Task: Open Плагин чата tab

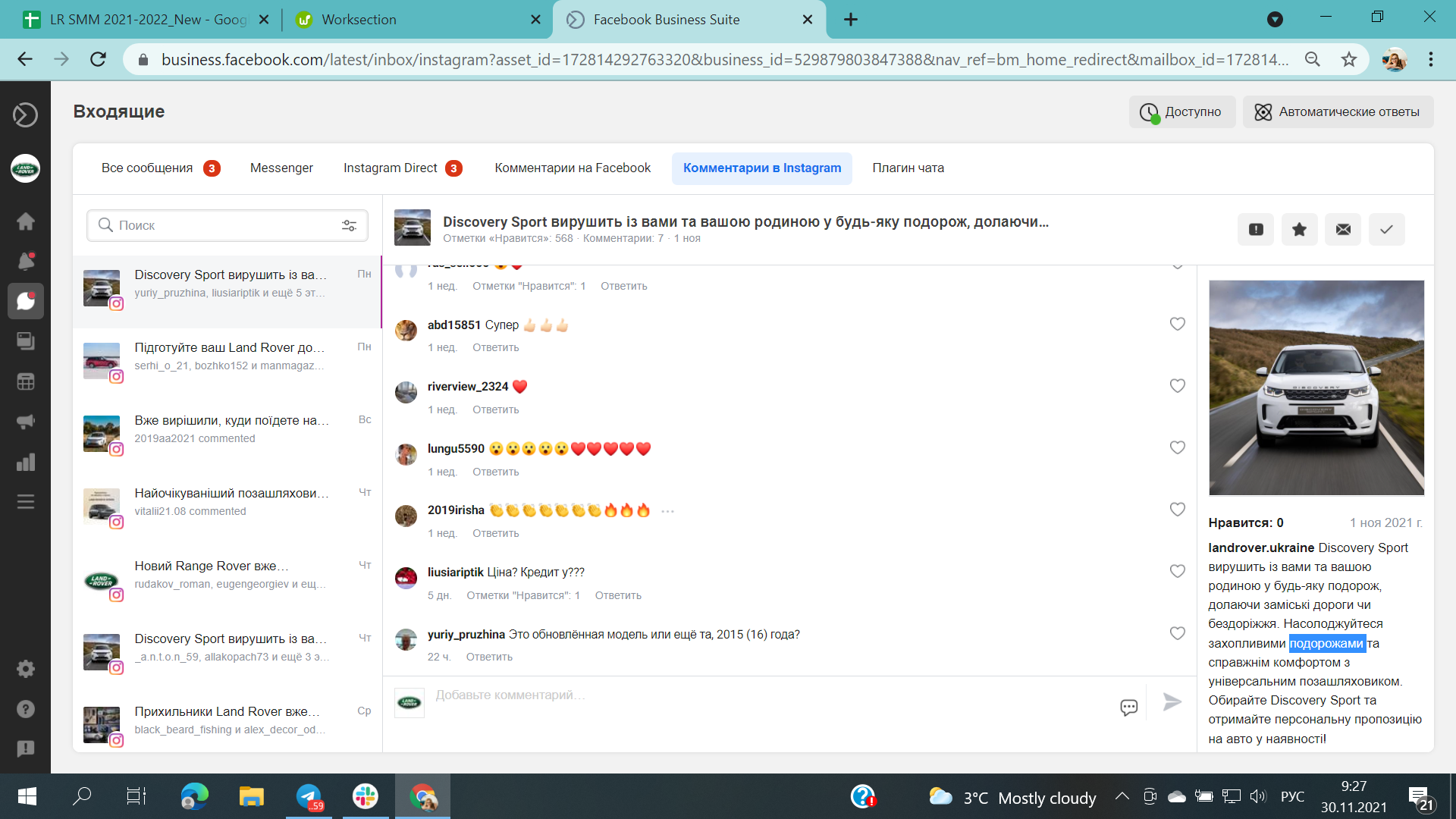Action: coord(908,168)
